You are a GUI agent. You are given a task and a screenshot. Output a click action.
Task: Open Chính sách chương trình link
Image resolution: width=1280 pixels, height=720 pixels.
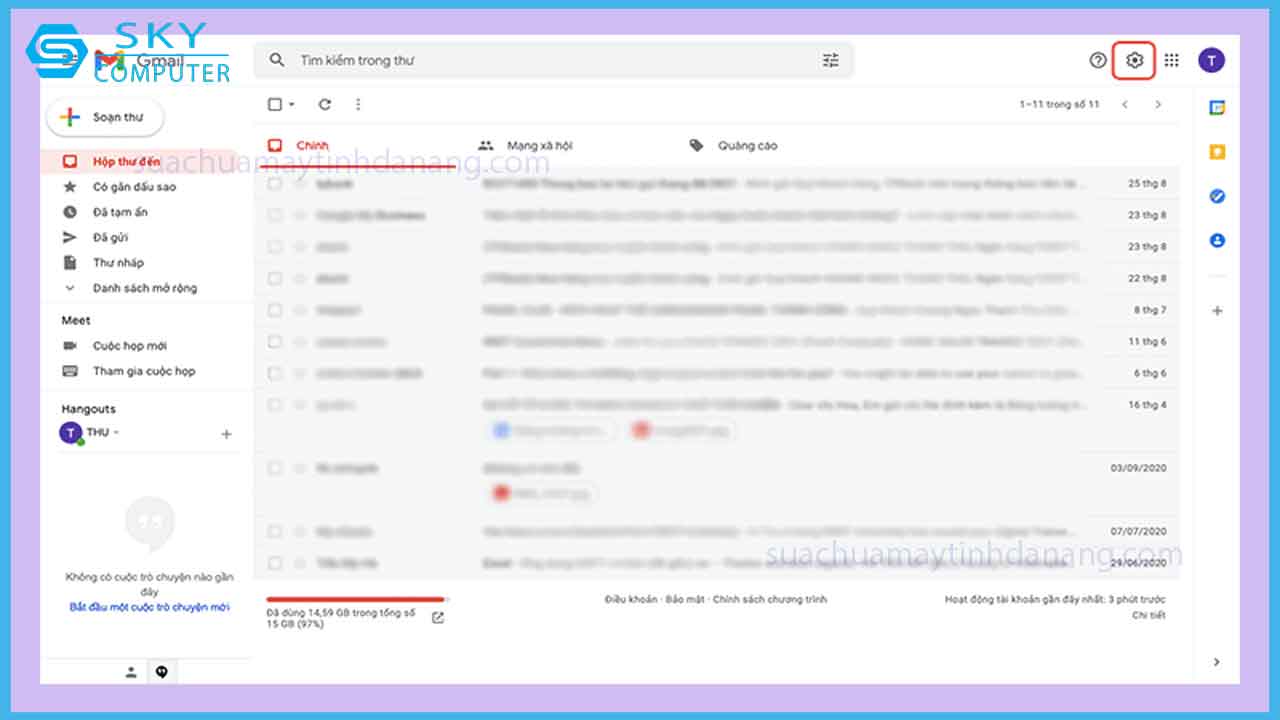click(770, 599)
